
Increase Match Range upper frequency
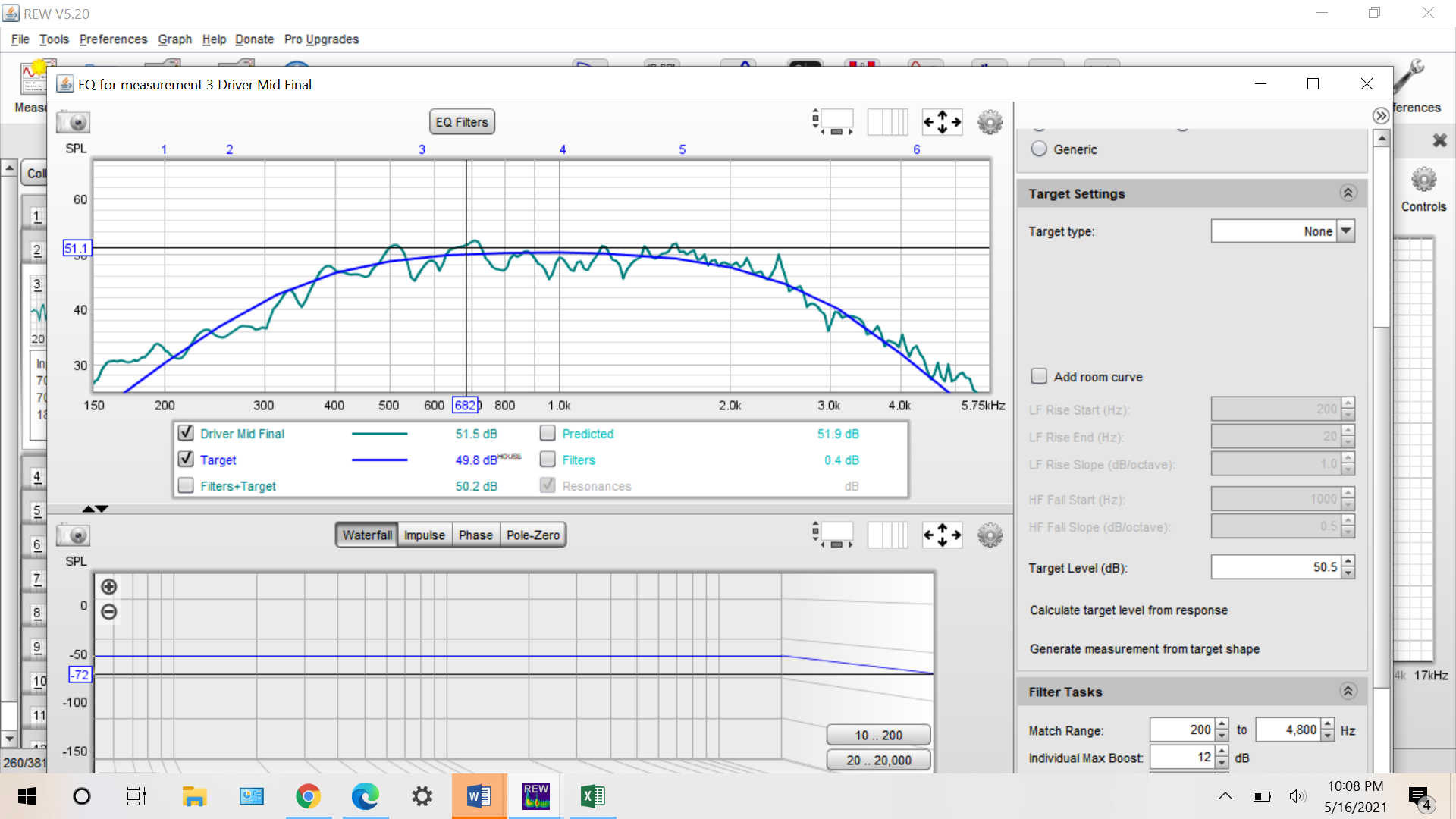(1328, 724)
